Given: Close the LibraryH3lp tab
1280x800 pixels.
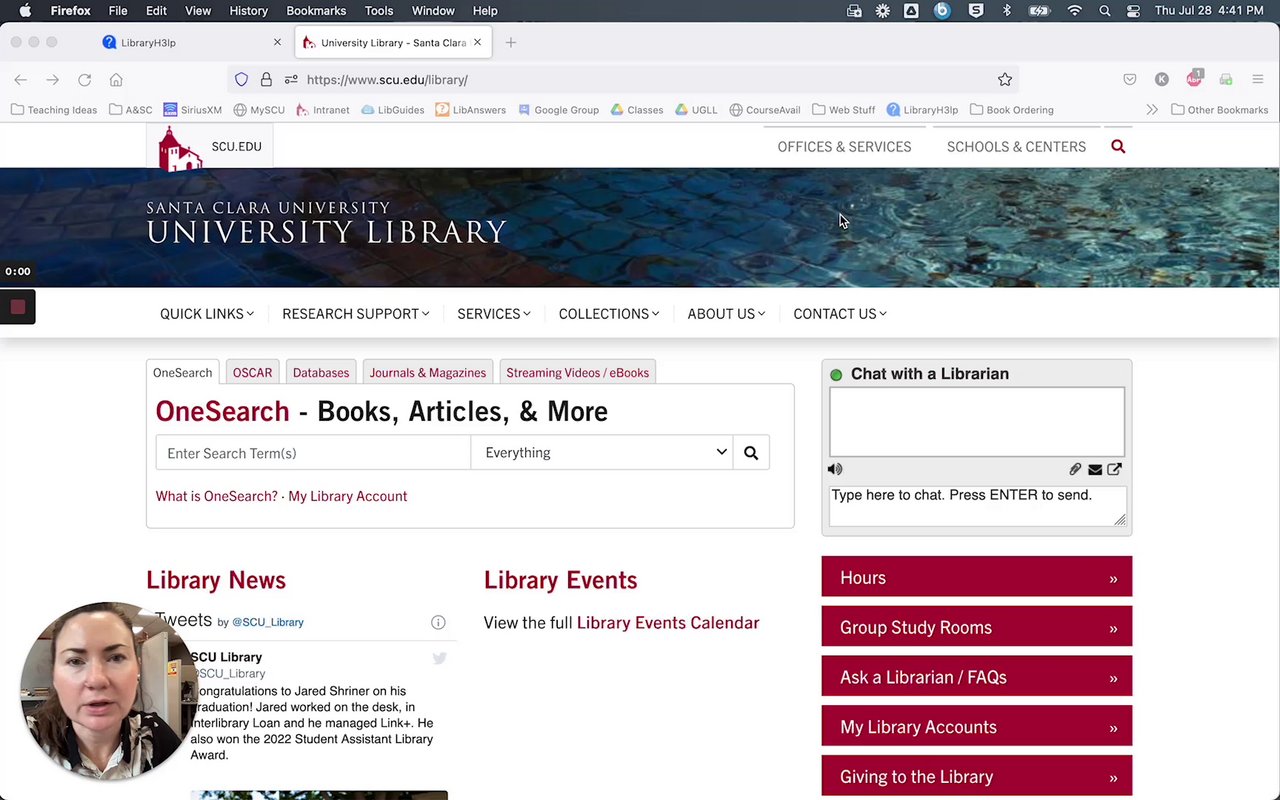Looking at the screenshot, I should point(277,42).
